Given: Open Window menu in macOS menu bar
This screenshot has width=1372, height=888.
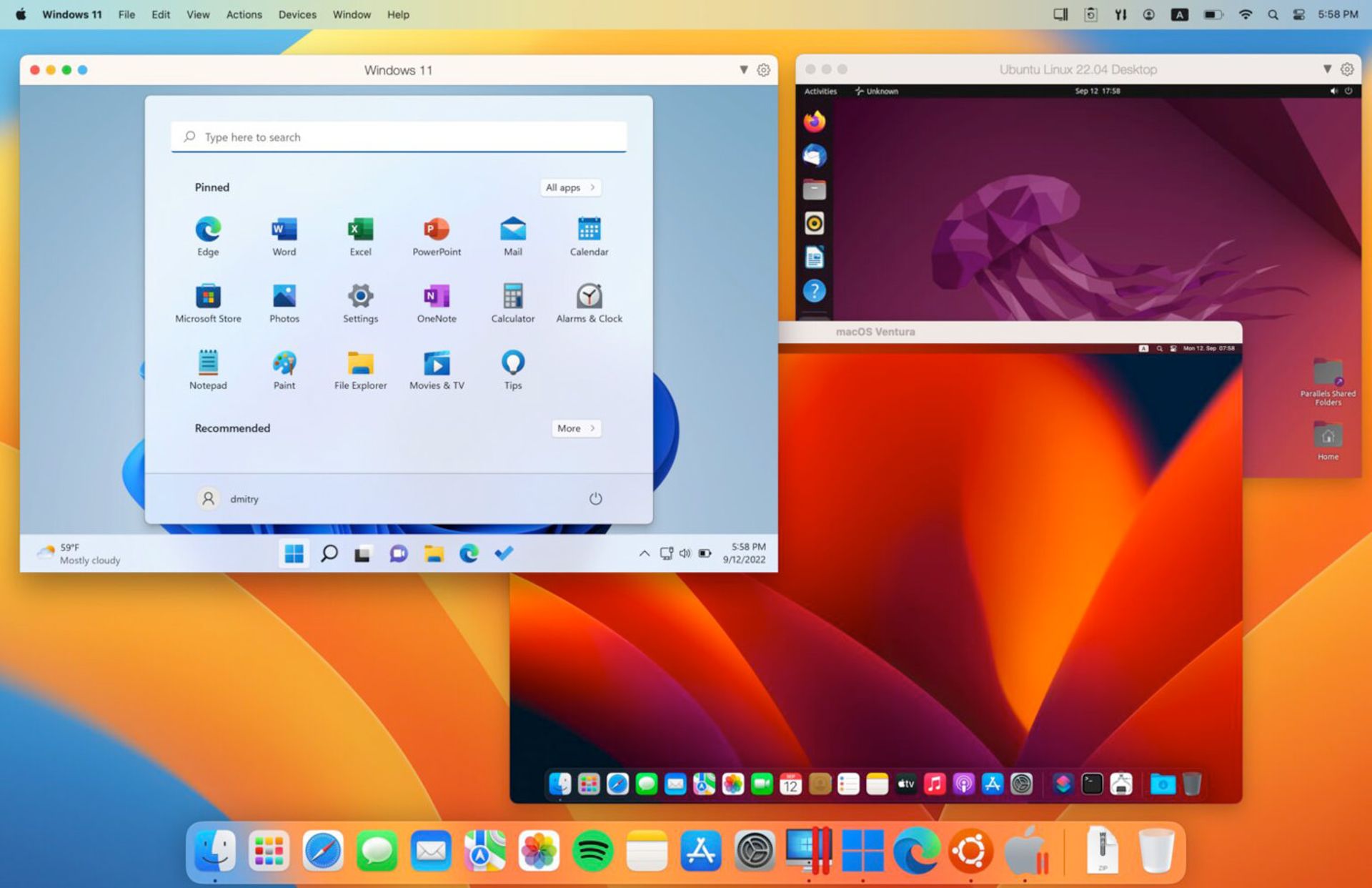Looking at the screenshot, I should (352, 13).
